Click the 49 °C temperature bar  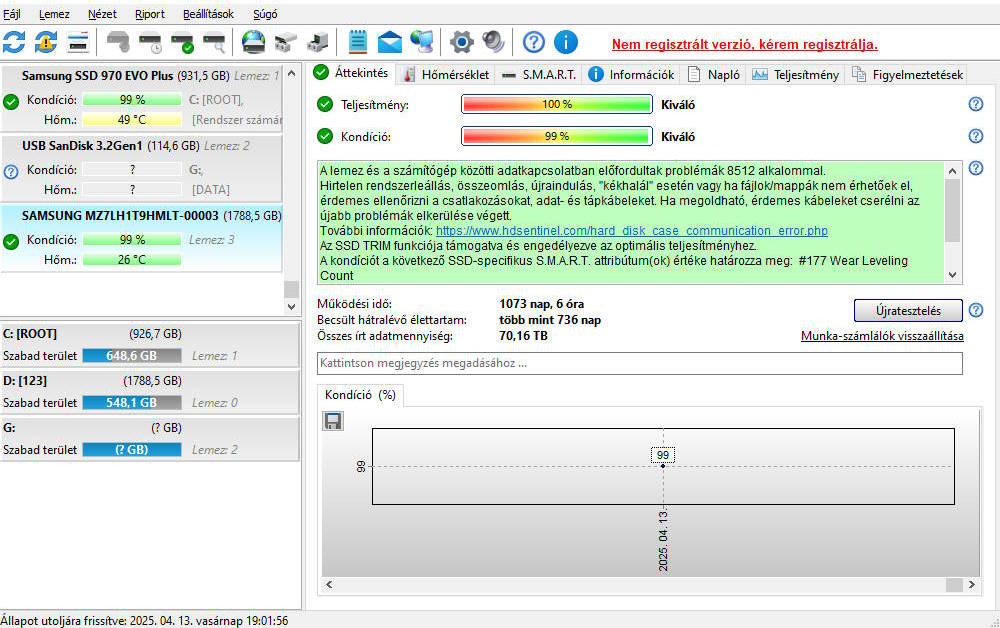point(132,119)
